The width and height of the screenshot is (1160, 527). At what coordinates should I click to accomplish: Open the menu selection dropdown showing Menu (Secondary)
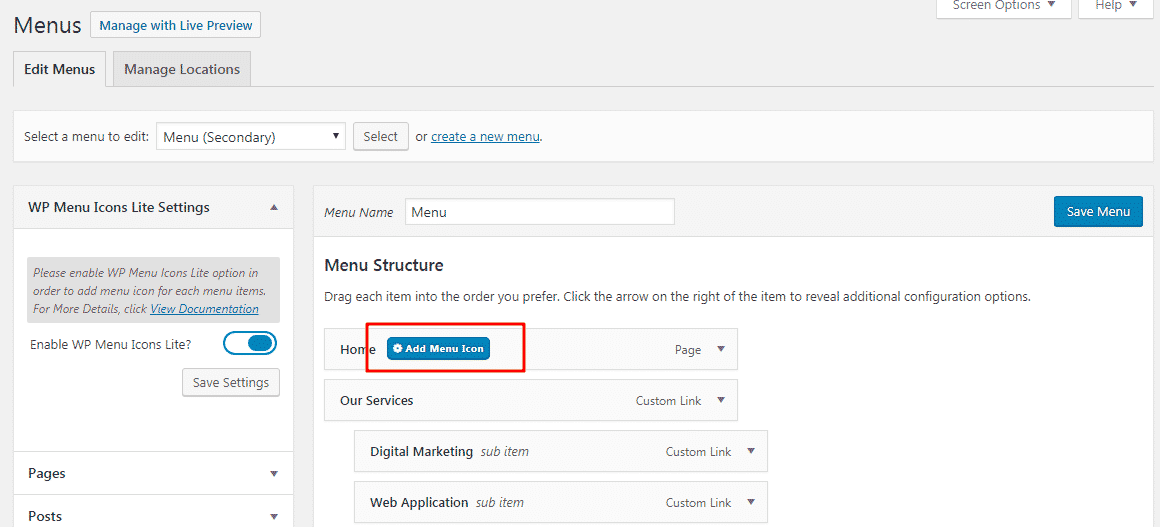point(251,137)
